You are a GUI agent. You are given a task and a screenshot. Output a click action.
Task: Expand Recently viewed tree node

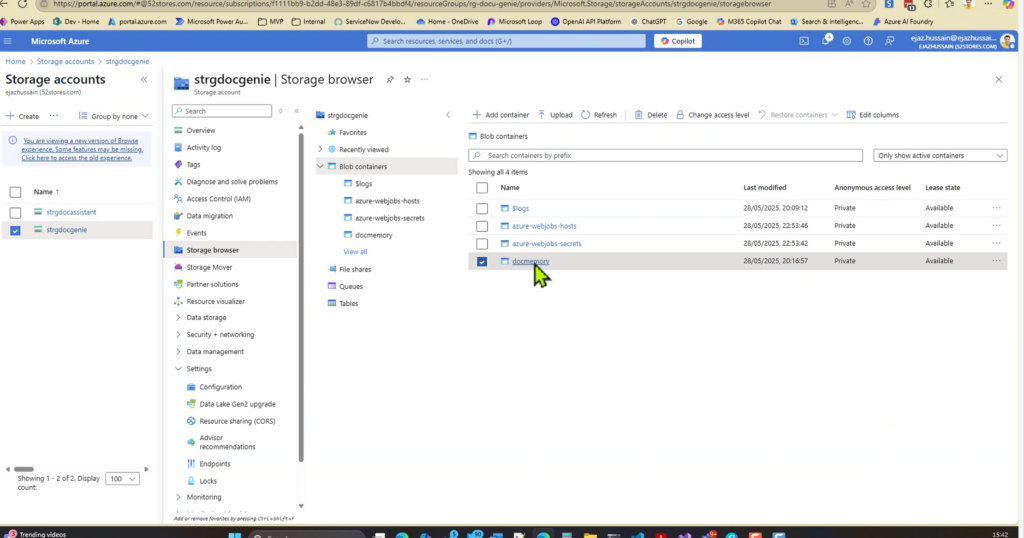[x=320, y=150]
